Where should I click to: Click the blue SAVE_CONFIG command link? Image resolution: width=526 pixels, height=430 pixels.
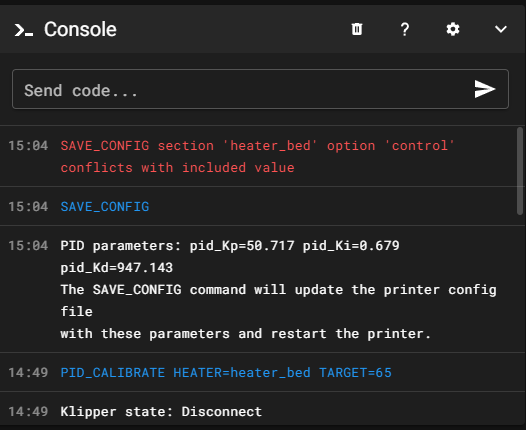(x=105, y=206)
